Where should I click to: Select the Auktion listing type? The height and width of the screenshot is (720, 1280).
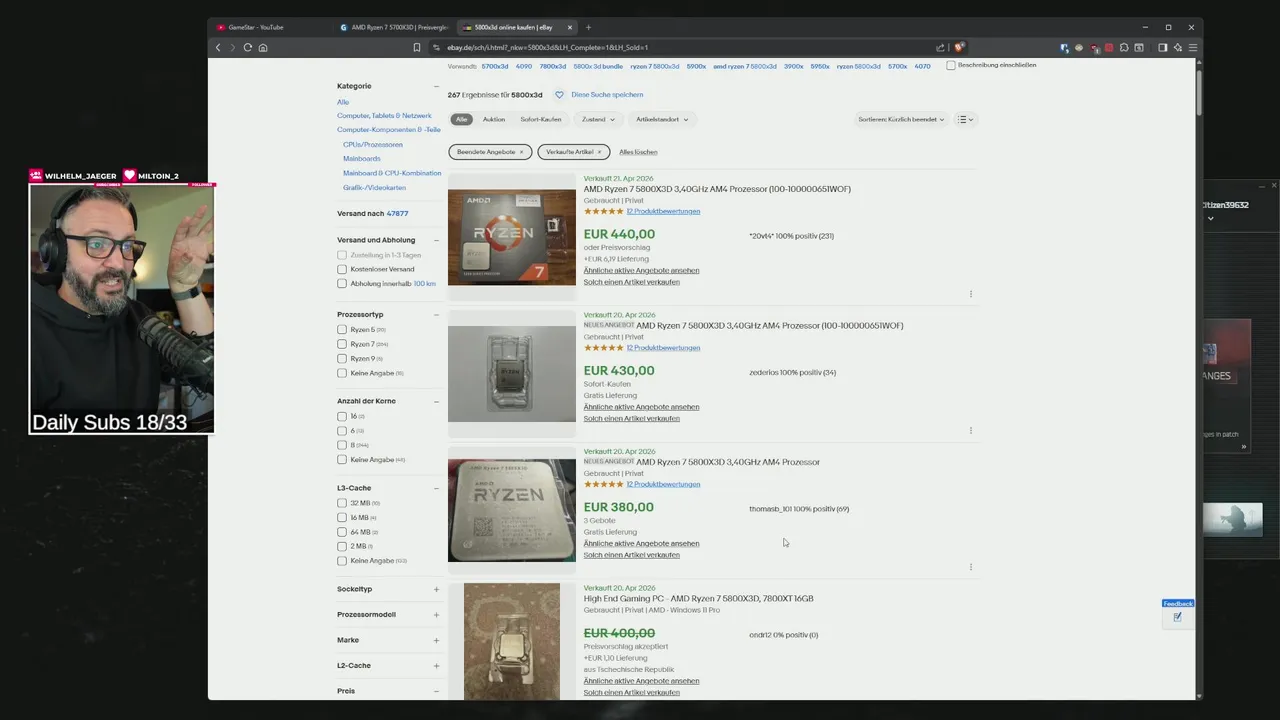494,119
